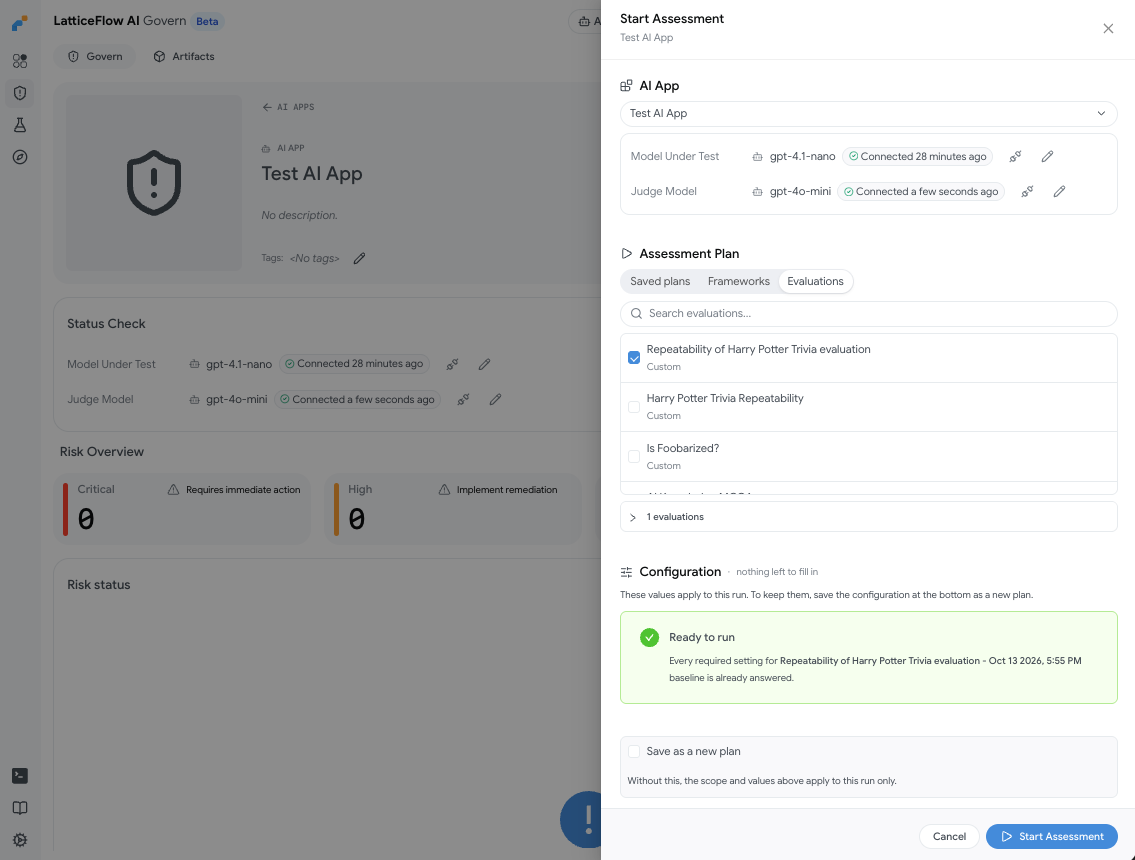This screenshot has height=860, width=1135.
Task: Click the connection plug icon for gpt-4.1-nano in Status Check
Action: [452, 364]
